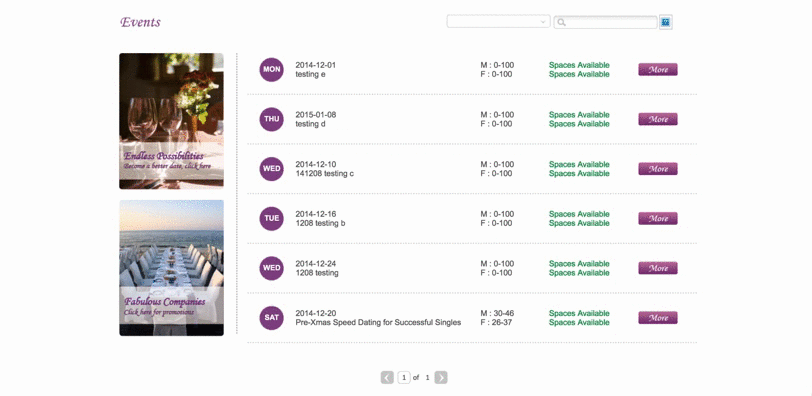Select Pre-Xmas Speed Dating event title

[x=378, y=322]
